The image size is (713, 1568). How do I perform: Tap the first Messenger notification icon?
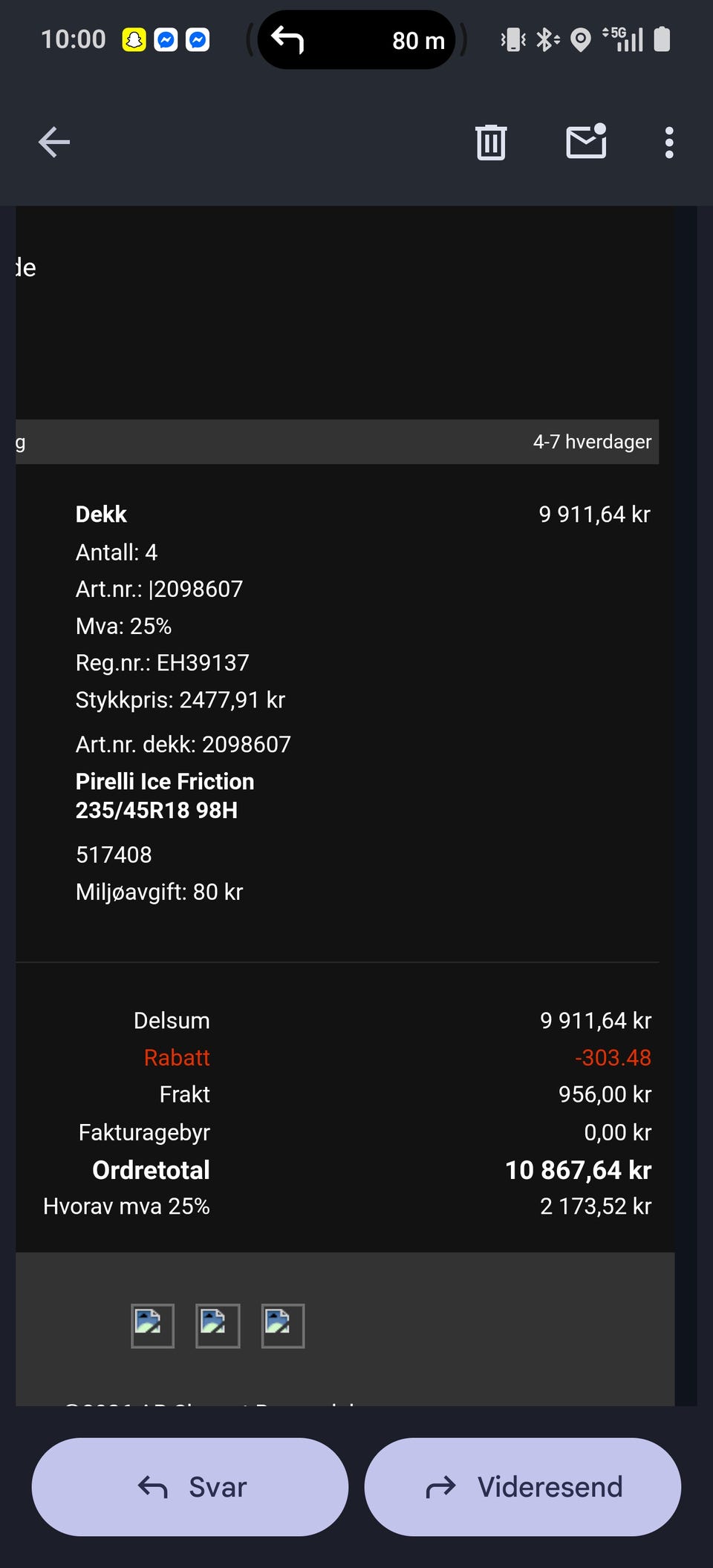166,39
